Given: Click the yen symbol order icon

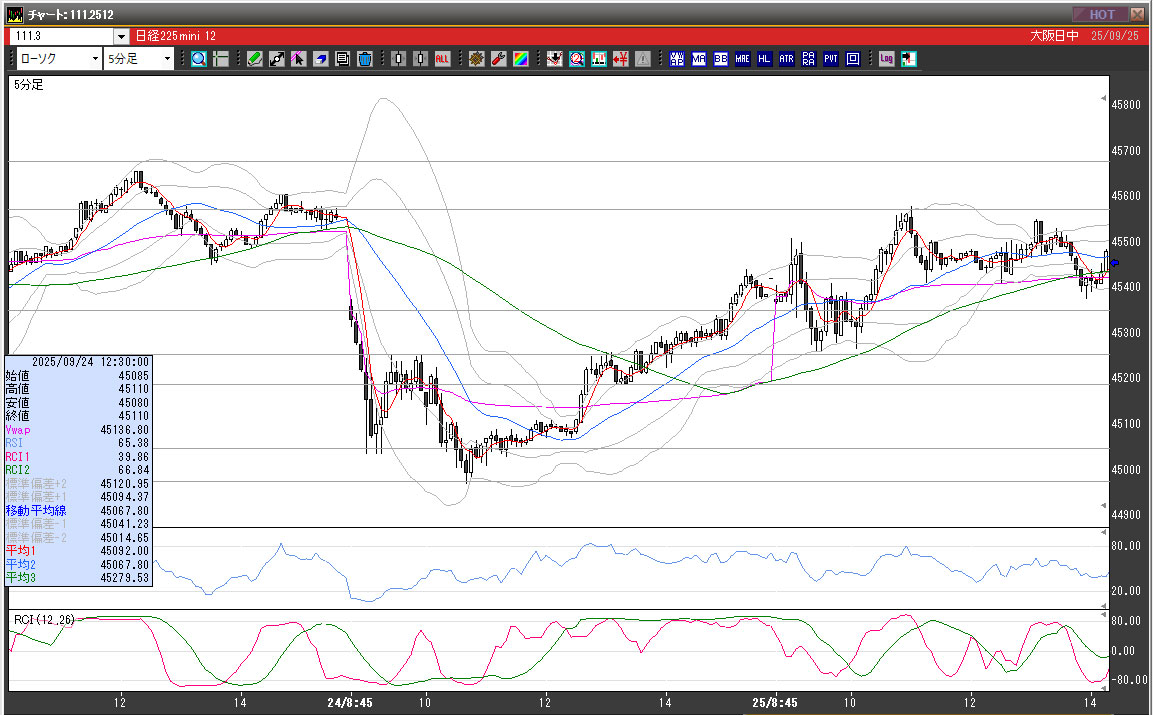Looking at the screenshot, I should (620, 59).
